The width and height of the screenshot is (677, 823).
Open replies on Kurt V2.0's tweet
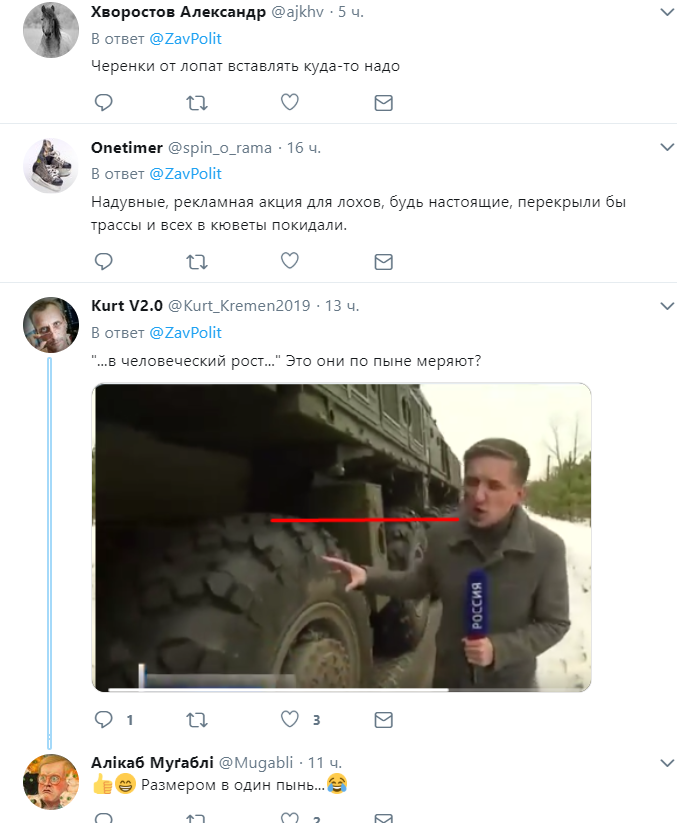(x=103, y=719)
